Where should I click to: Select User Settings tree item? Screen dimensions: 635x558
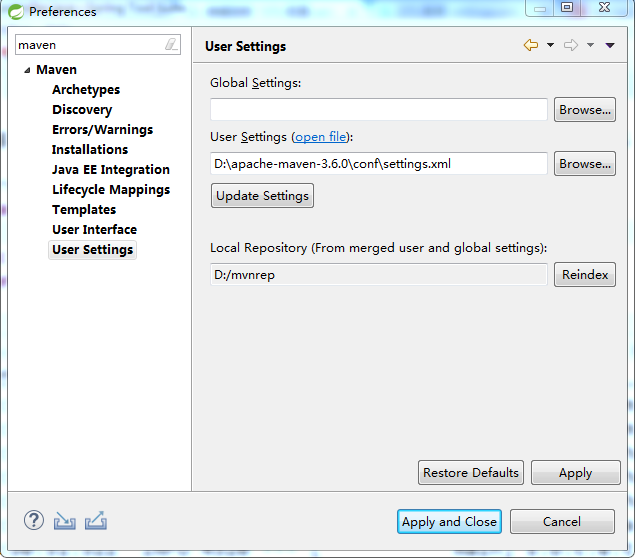point(92,249)
